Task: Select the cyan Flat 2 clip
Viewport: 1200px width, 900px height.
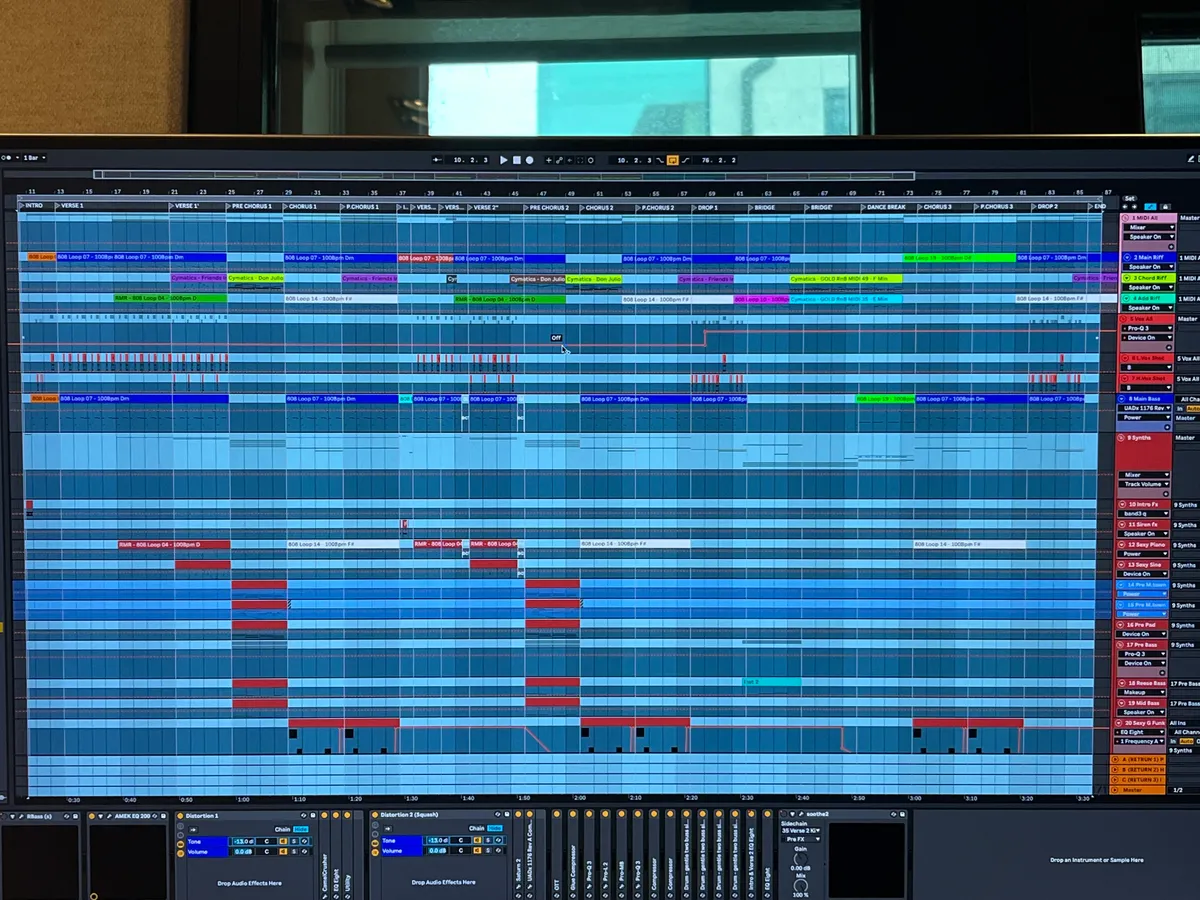Action: click(771, 682)
